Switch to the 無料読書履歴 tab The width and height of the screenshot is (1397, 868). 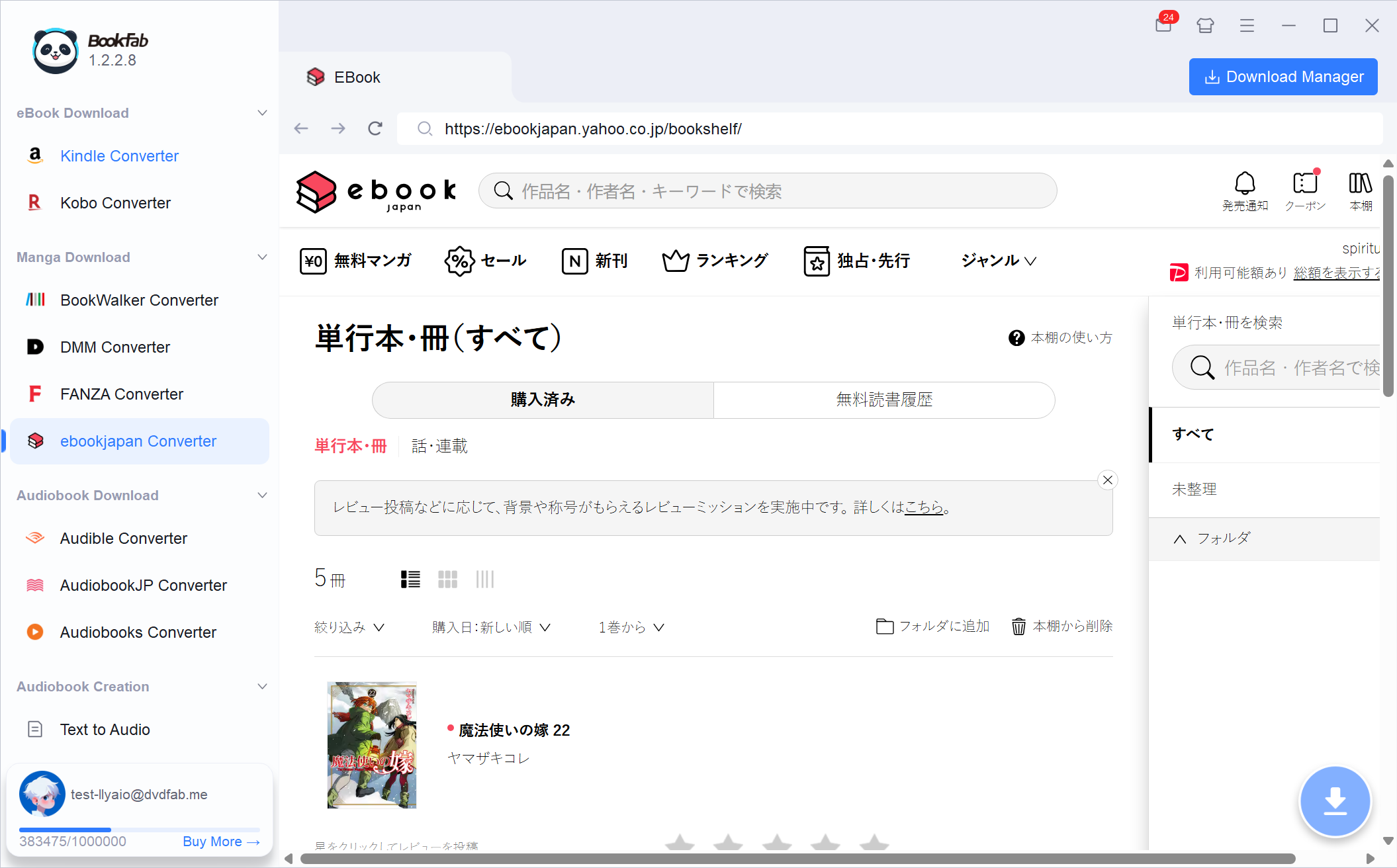884,400
